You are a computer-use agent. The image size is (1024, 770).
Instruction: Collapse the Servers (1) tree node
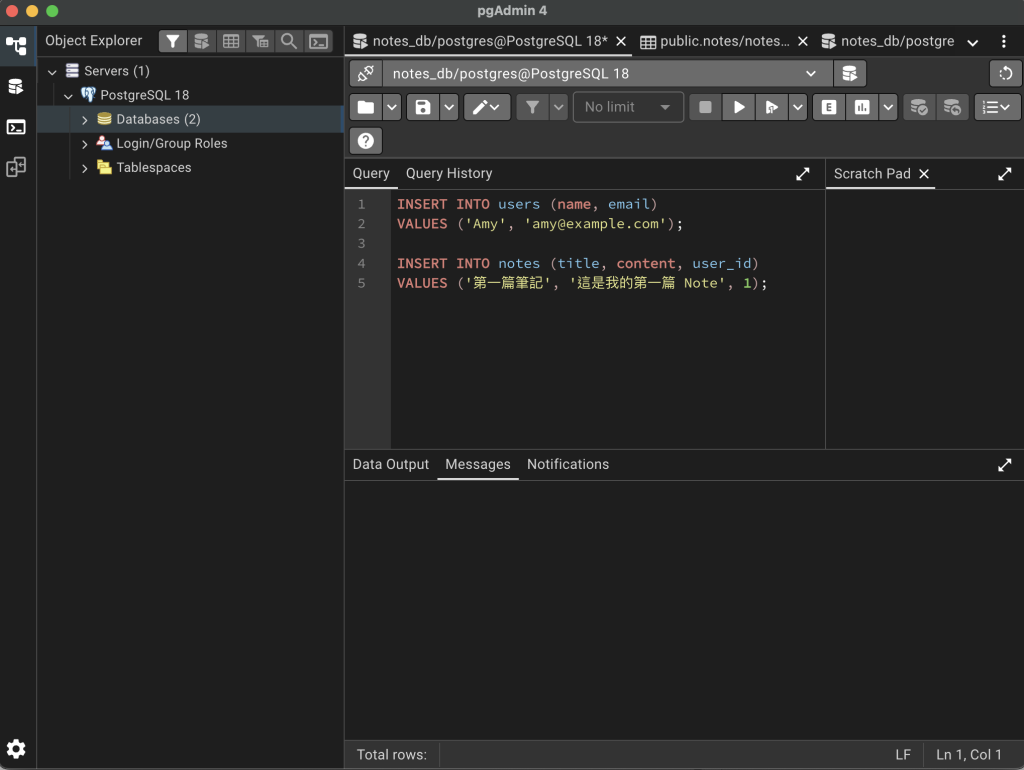tap(52, 71)
